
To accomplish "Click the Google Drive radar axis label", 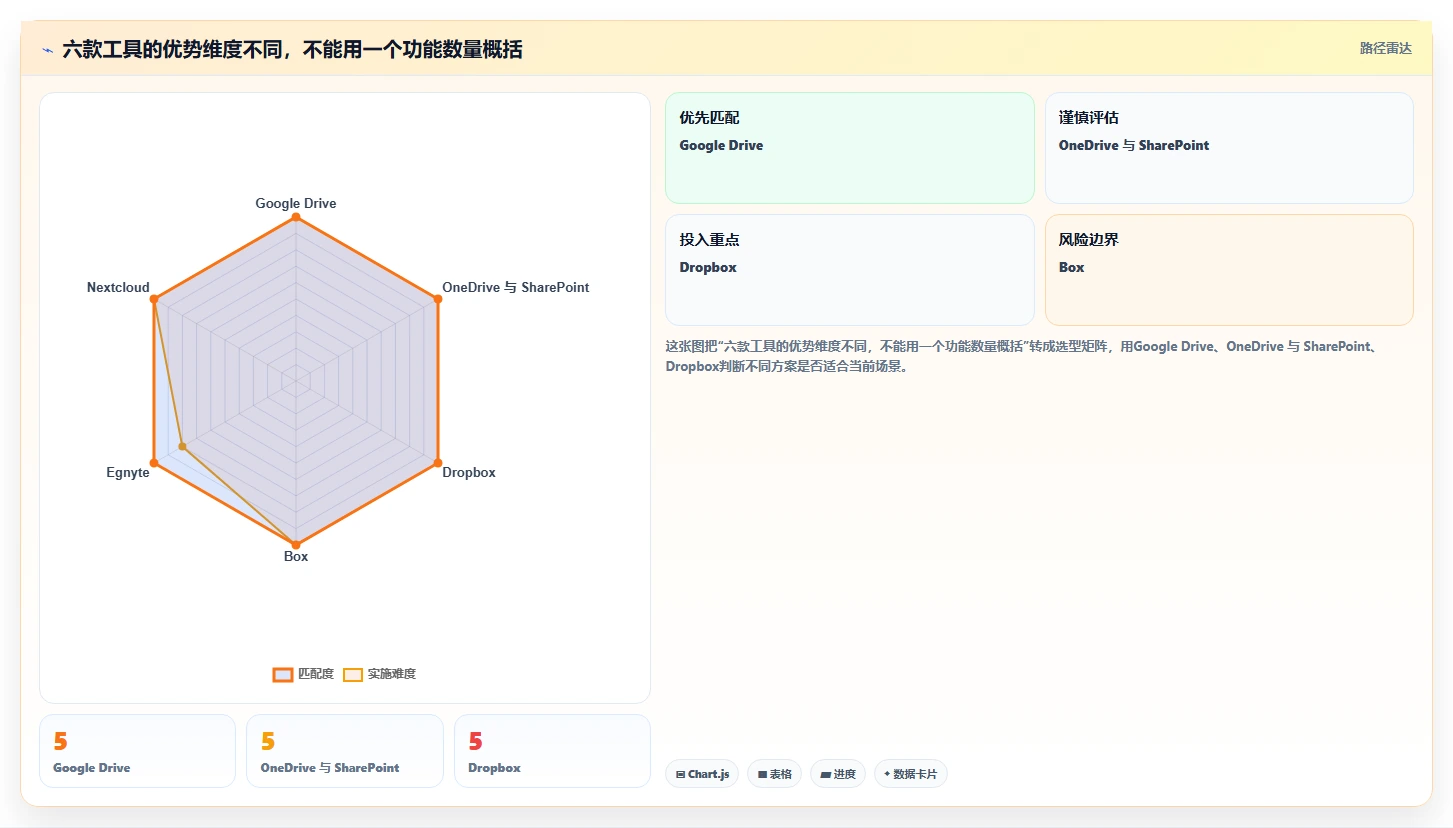I will coord(296,203).
